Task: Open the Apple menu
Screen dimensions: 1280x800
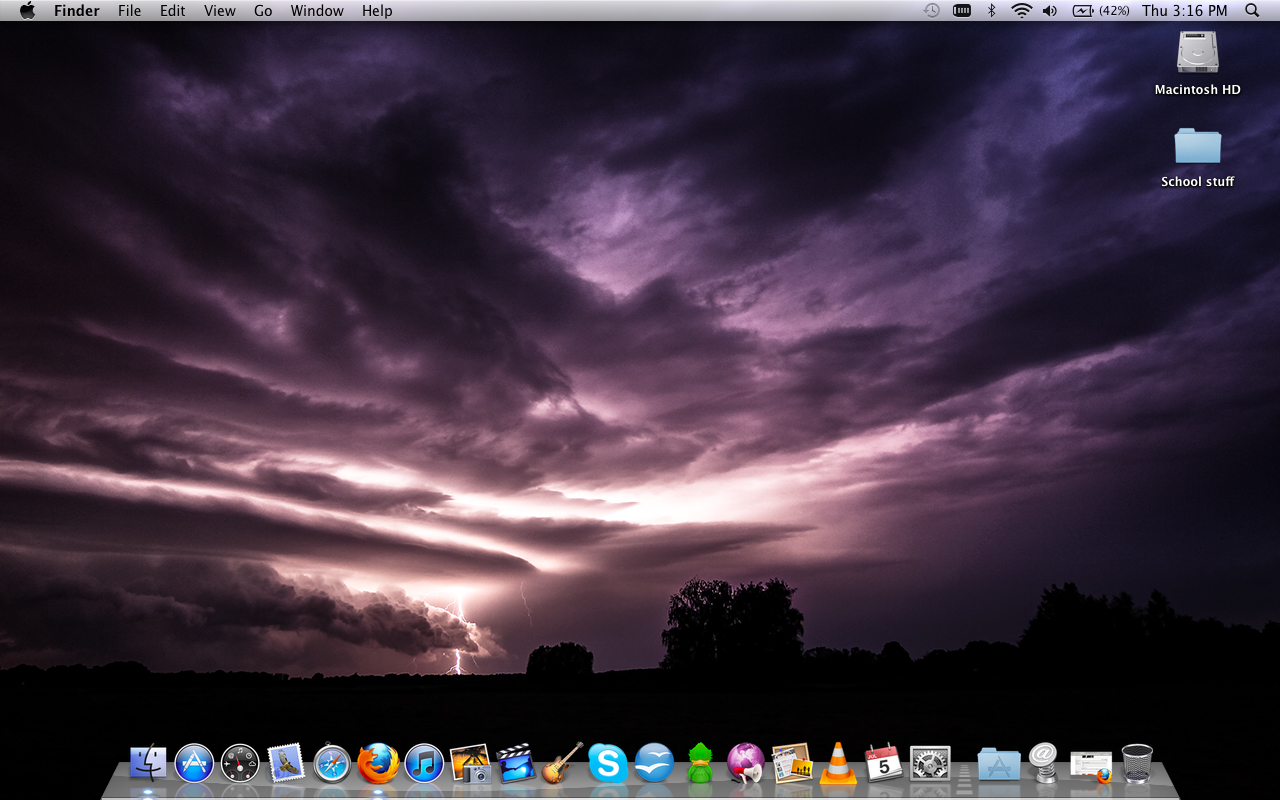Action: pos(27,11)
